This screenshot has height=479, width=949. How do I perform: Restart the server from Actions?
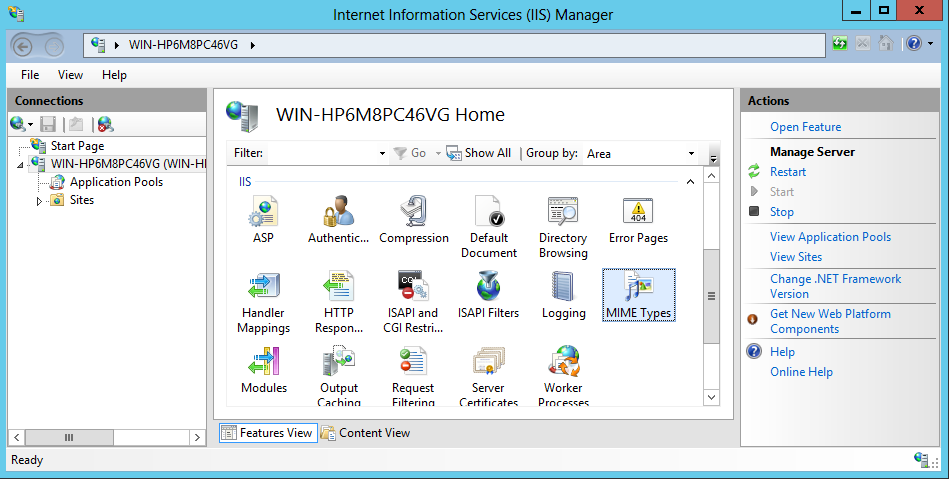788,172
